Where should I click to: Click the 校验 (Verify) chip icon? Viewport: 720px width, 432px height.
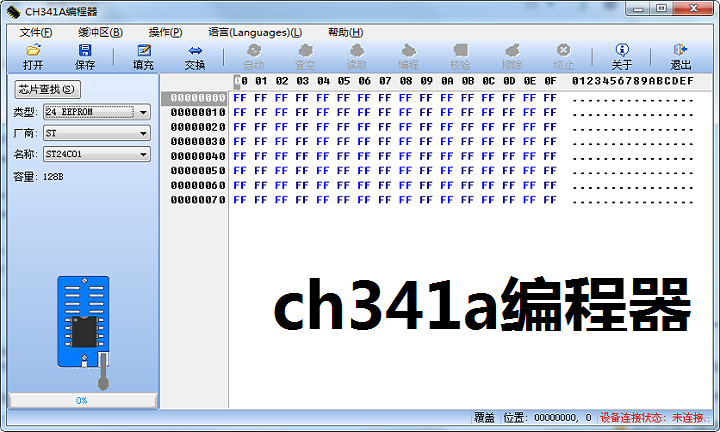coord(460,50)
